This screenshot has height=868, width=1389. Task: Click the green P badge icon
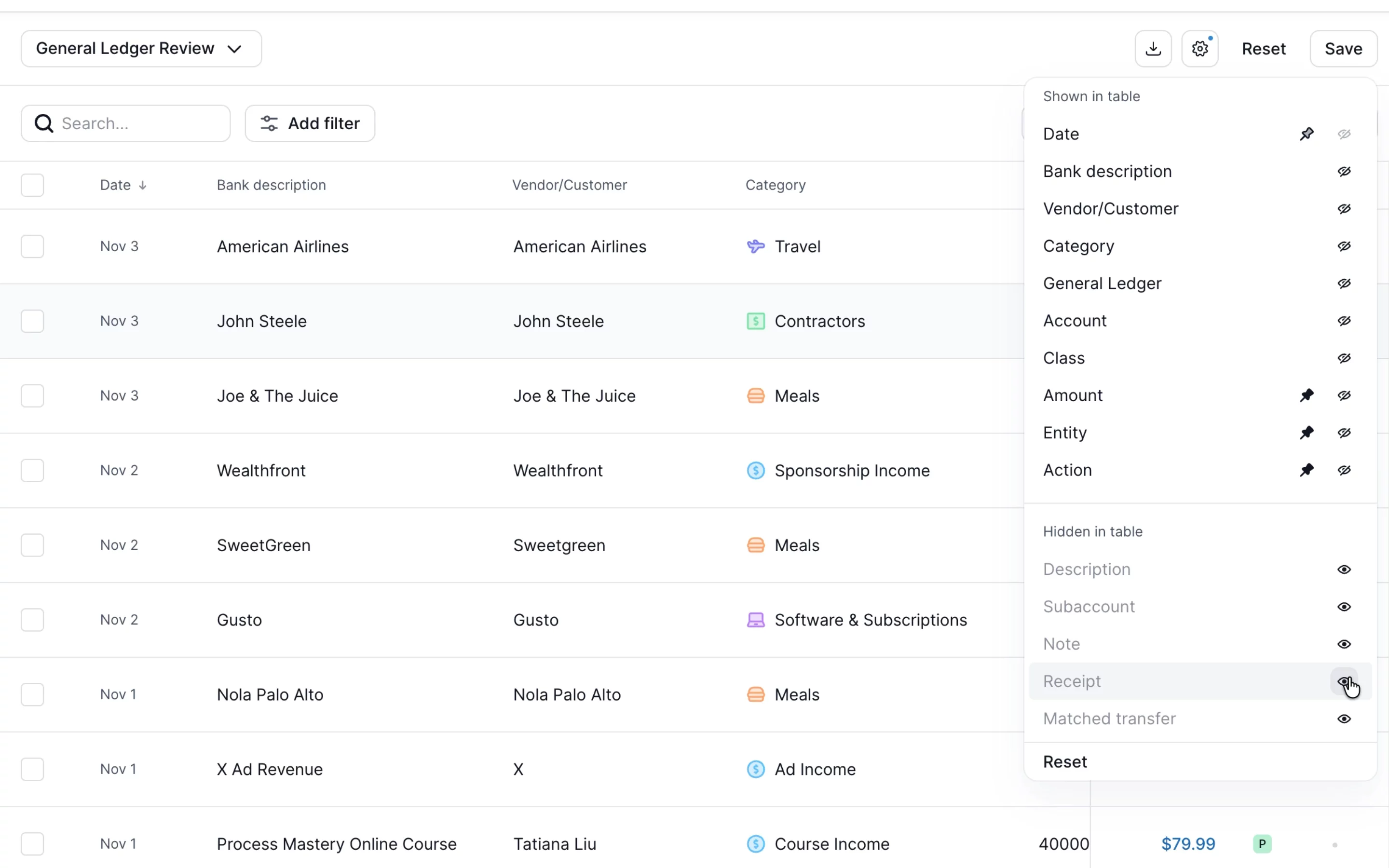point(1262,844)
